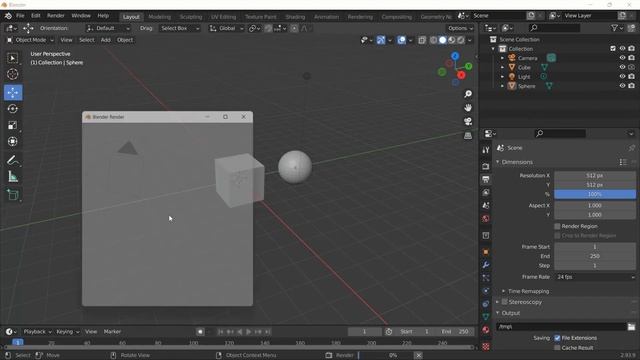Hide the Light in viewport
This screenshot has height=360, width=640.
tap(622, 77)
